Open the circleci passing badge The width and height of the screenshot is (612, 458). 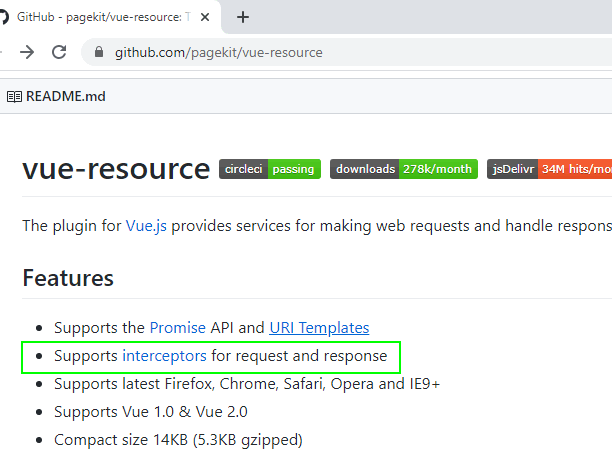(x=270, y=169)
